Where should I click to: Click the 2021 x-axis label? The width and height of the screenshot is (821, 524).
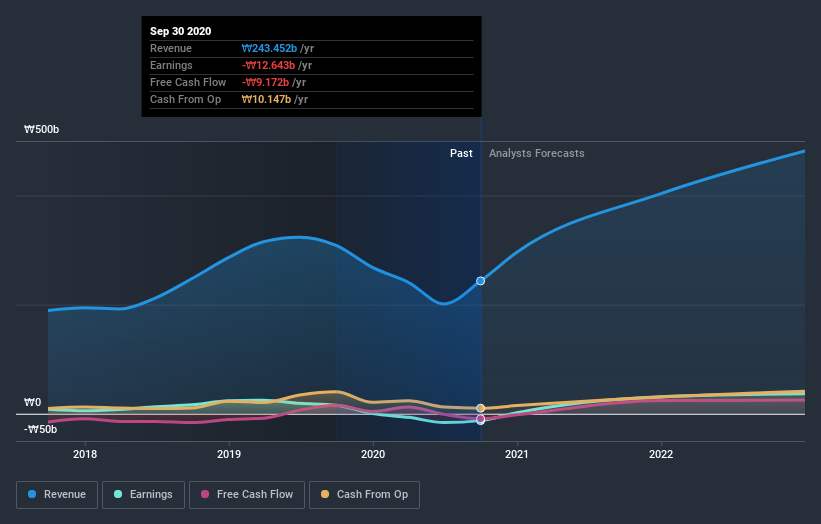(517, 454)
